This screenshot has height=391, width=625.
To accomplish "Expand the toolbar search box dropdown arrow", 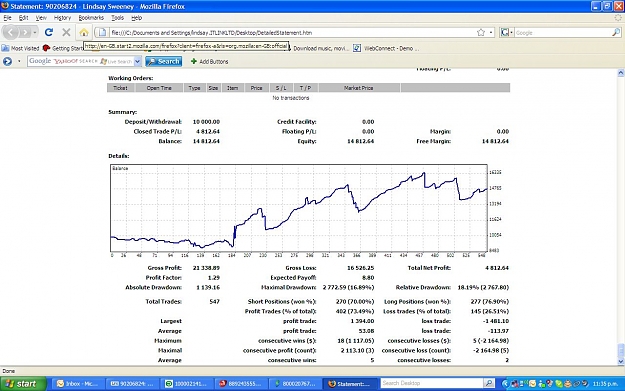I will (x=138, y=61).
